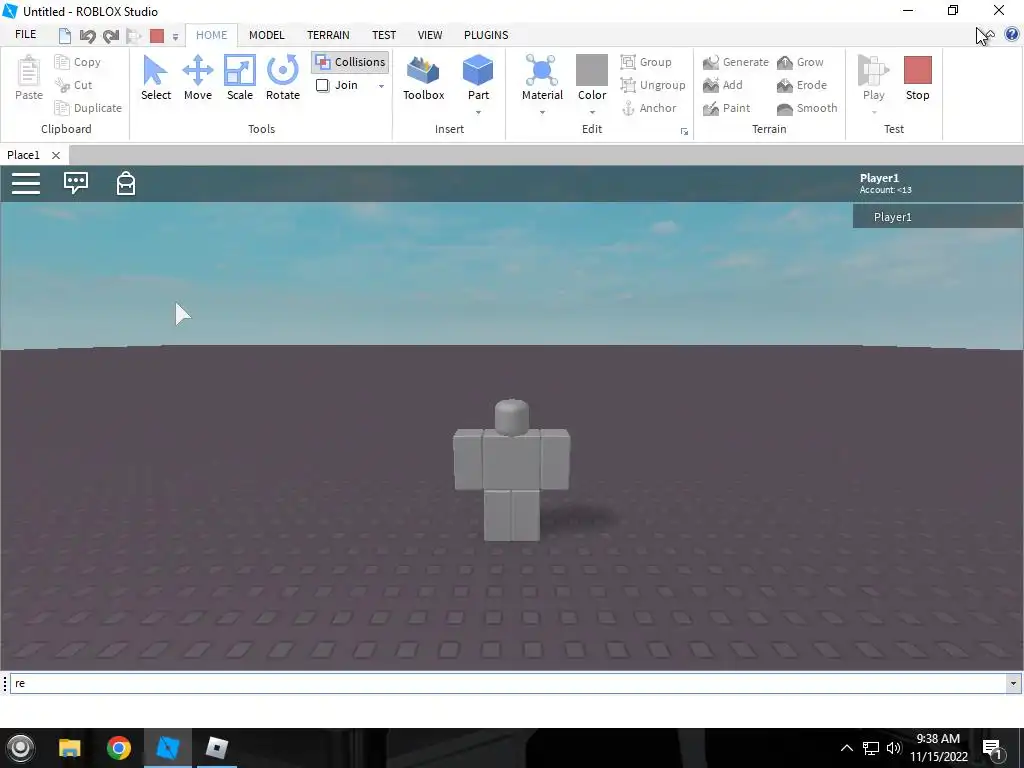Switch to the HOME ribbon tab
Image resolution: width=1024 pixels, height=768 pixels.
point(212,35)
